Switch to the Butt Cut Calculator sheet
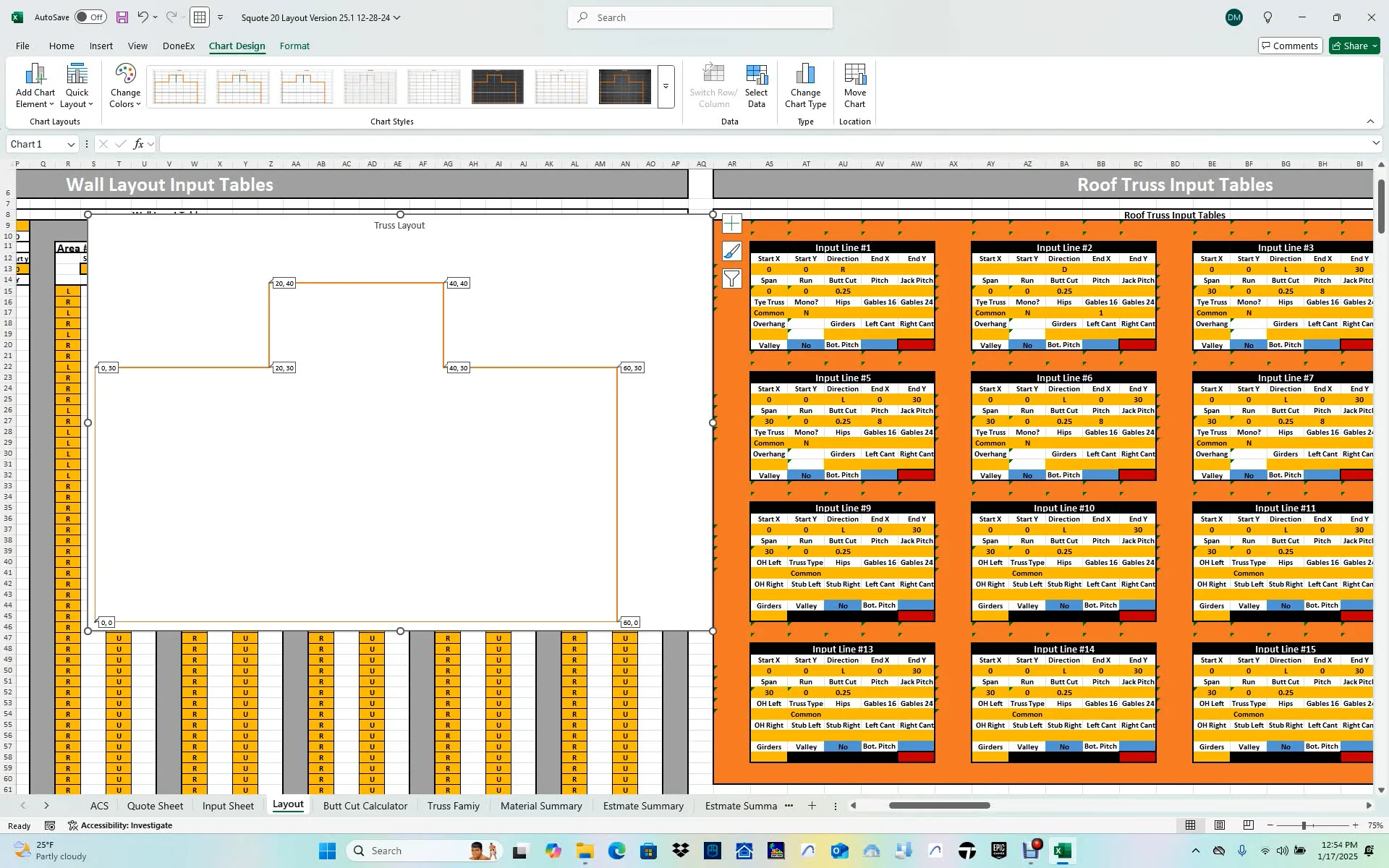This screenshot has height=868, width=1389. 365,806
